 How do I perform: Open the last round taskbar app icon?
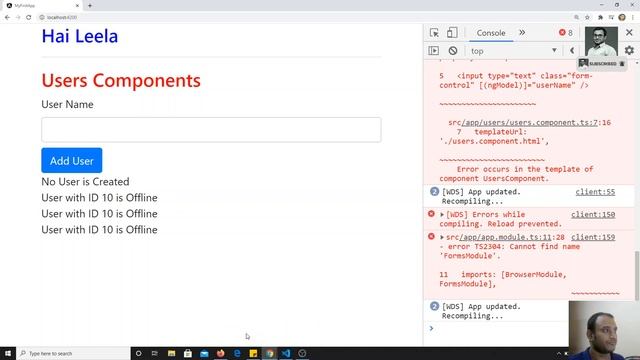click(x=302, y=353)
